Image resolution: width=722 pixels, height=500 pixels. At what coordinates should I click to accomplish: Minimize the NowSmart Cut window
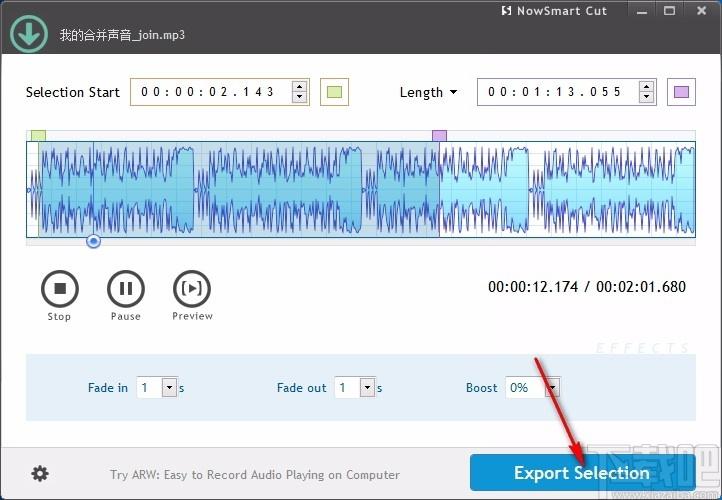642,11
